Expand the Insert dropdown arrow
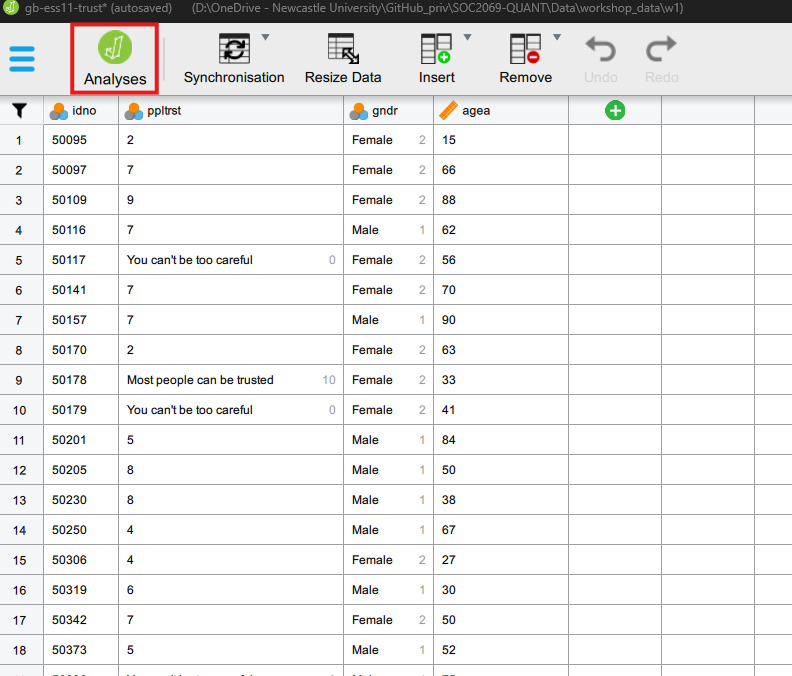The width and height of the screenshot is (792, 676). click(x=467, y=38)
